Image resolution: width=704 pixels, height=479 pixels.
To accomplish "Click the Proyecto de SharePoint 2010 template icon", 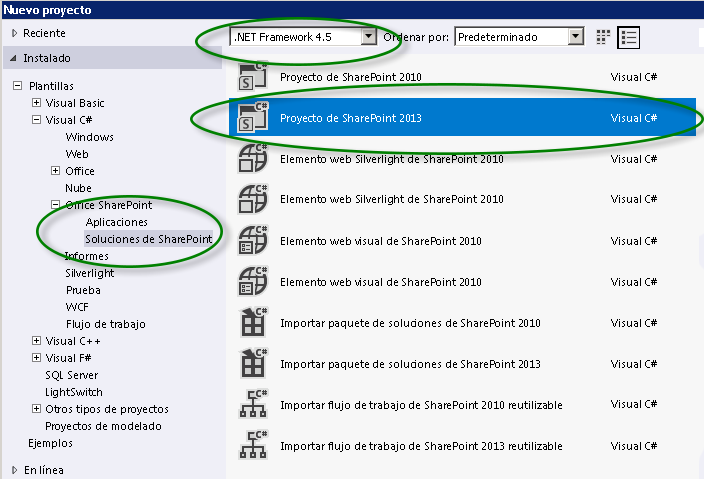I will pos(253,77).
